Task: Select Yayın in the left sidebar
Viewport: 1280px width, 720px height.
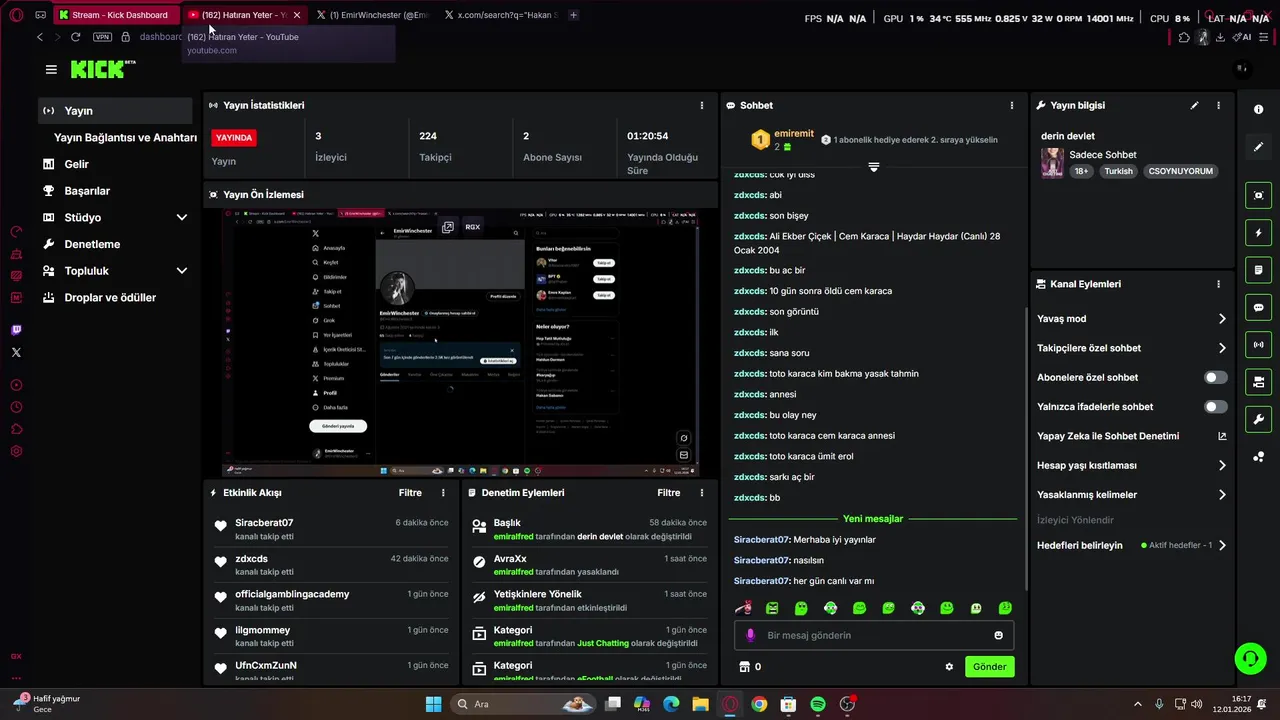Action: (116, 111)
